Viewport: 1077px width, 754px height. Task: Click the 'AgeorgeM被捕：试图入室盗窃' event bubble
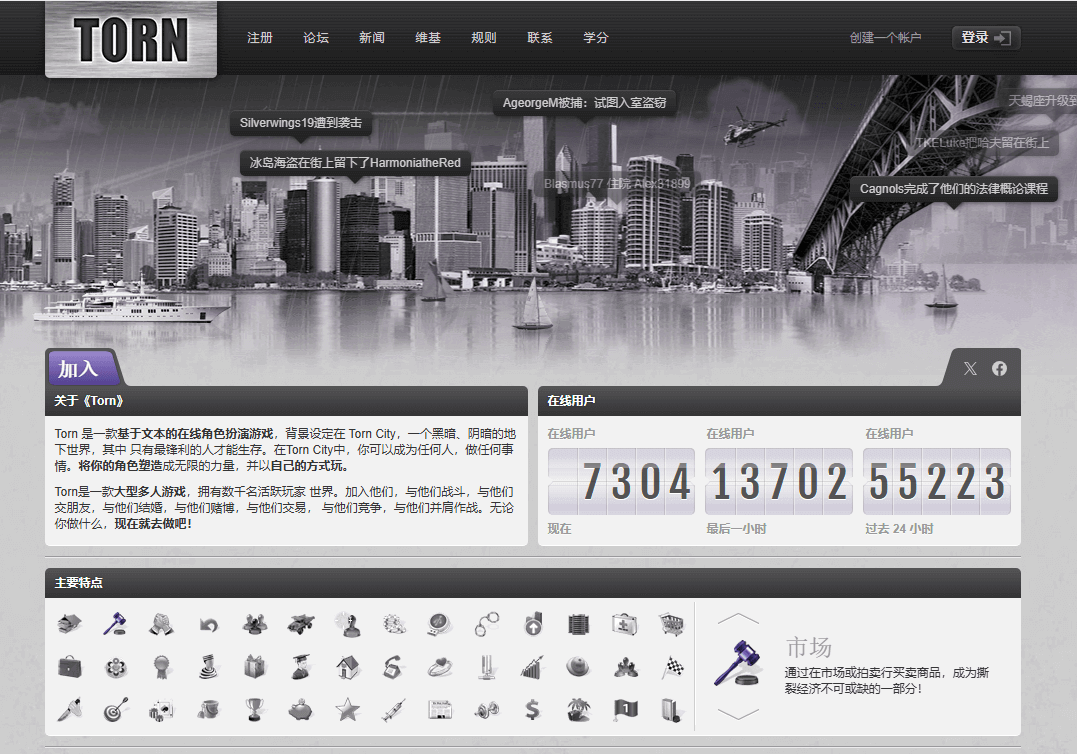585,103
